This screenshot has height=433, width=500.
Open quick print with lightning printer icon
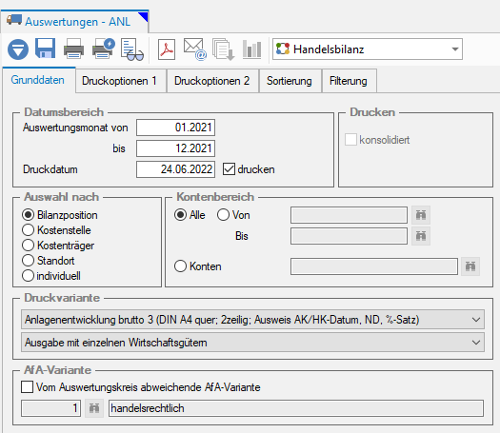(x=103, y=49)
